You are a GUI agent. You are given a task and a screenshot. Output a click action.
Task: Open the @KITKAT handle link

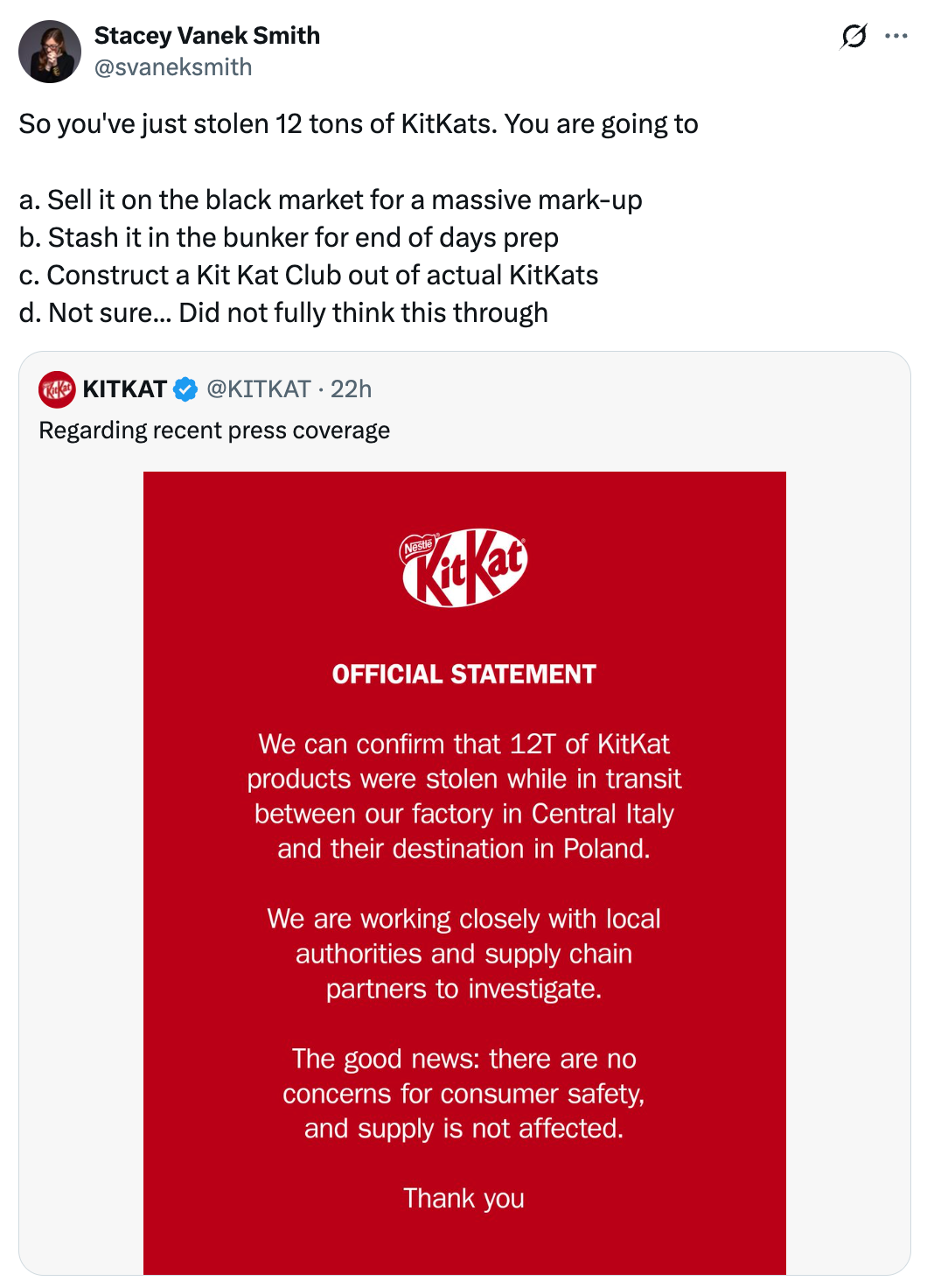258,389
